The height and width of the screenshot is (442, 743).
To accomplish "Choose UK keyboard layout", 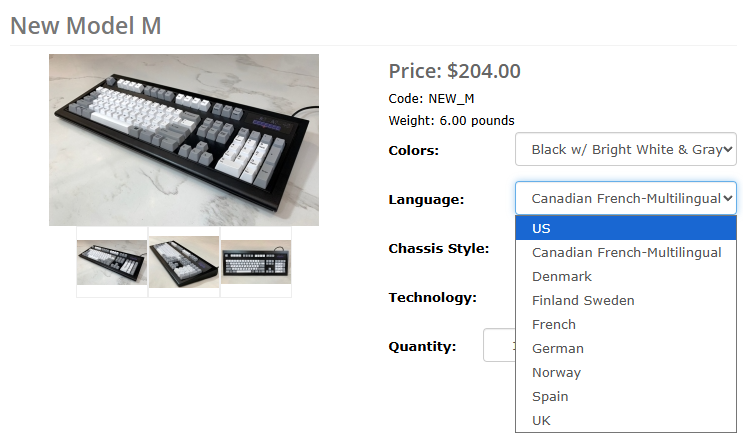I will (625, 420).
